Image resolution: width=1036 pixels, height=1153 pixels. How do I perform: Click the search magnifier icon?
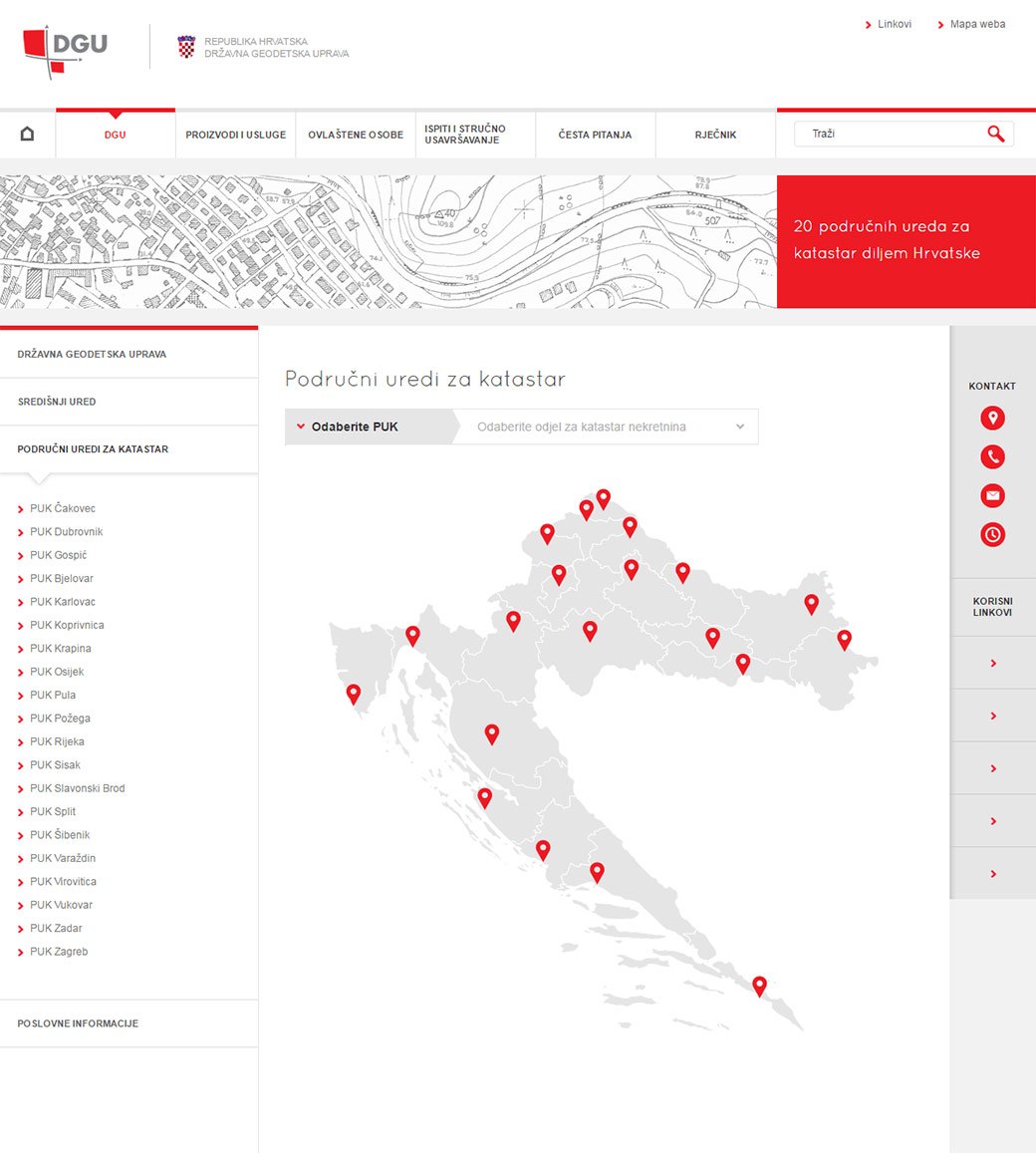click(x=996, y=133)
